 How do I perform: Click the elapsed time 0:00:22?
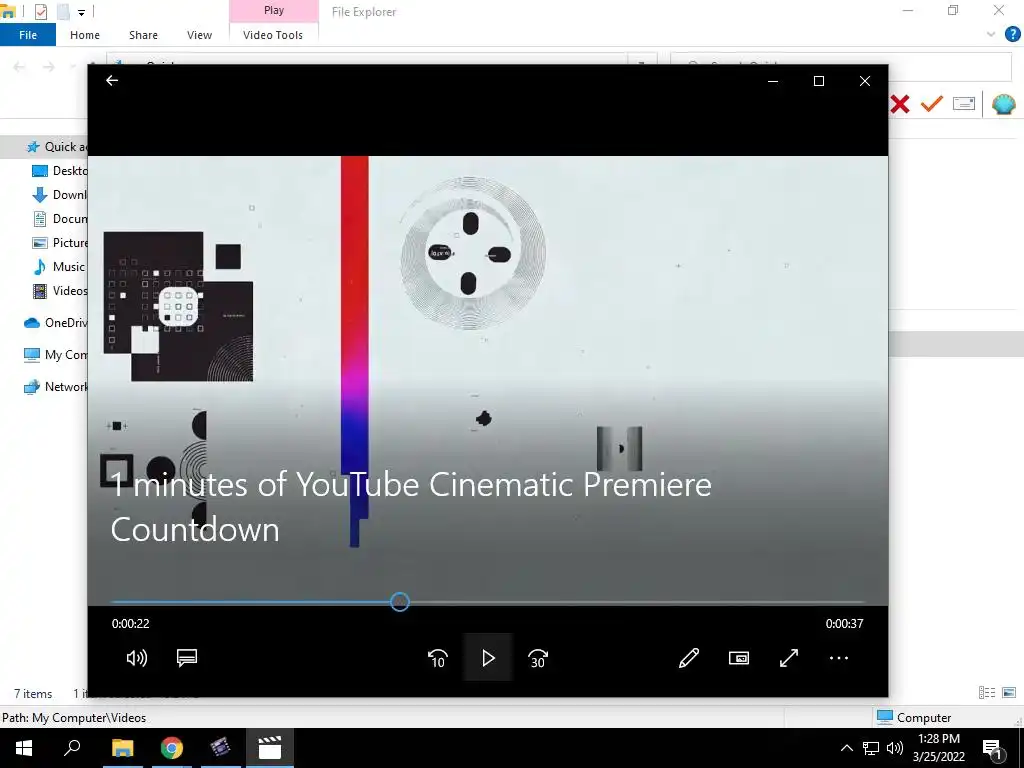point(131,624)
